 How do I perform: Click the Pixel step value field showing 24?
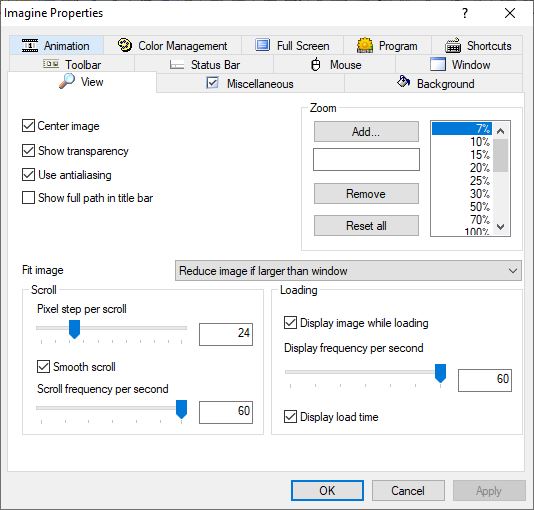tap(226, 334)
